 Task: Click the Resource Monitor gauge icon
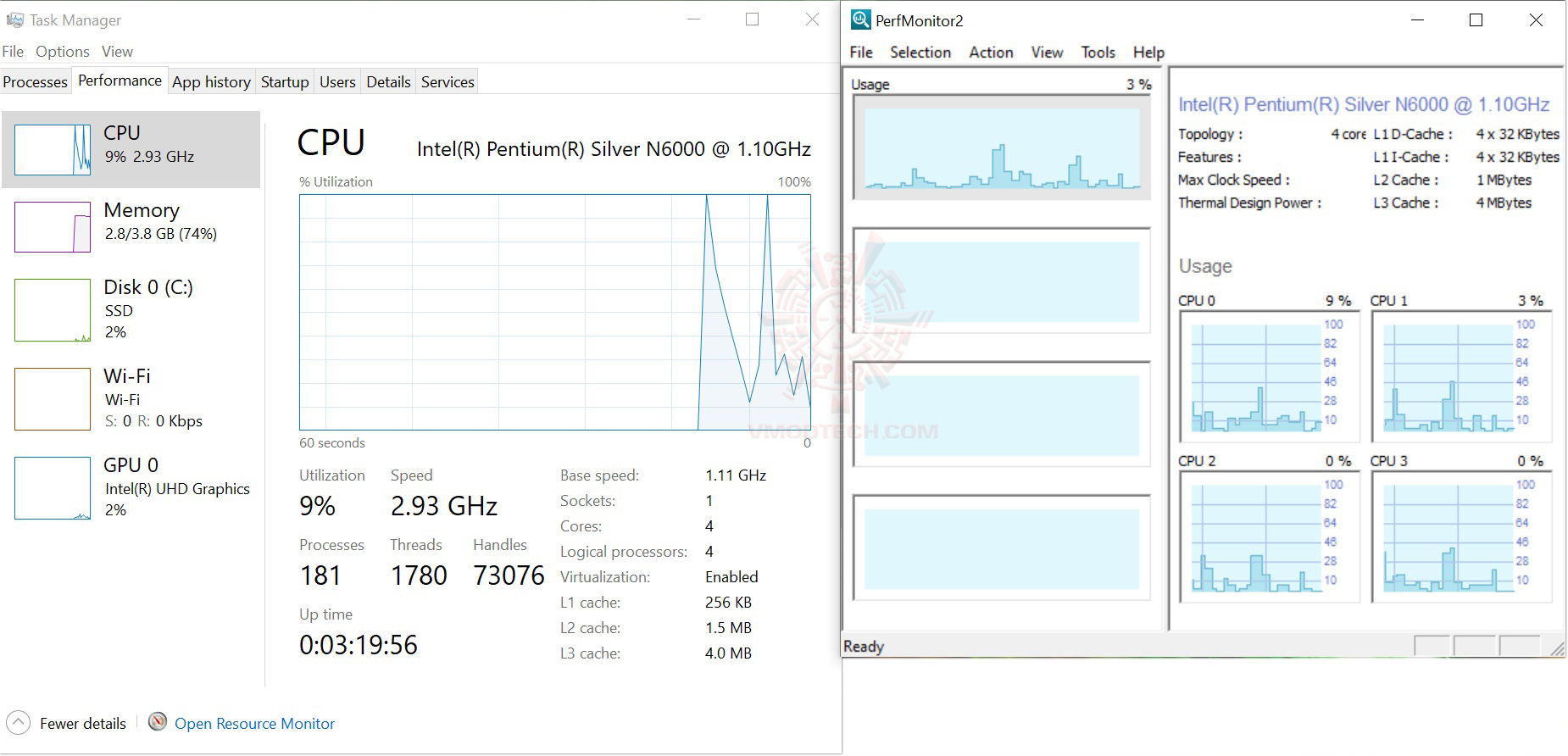pos(157,722)
